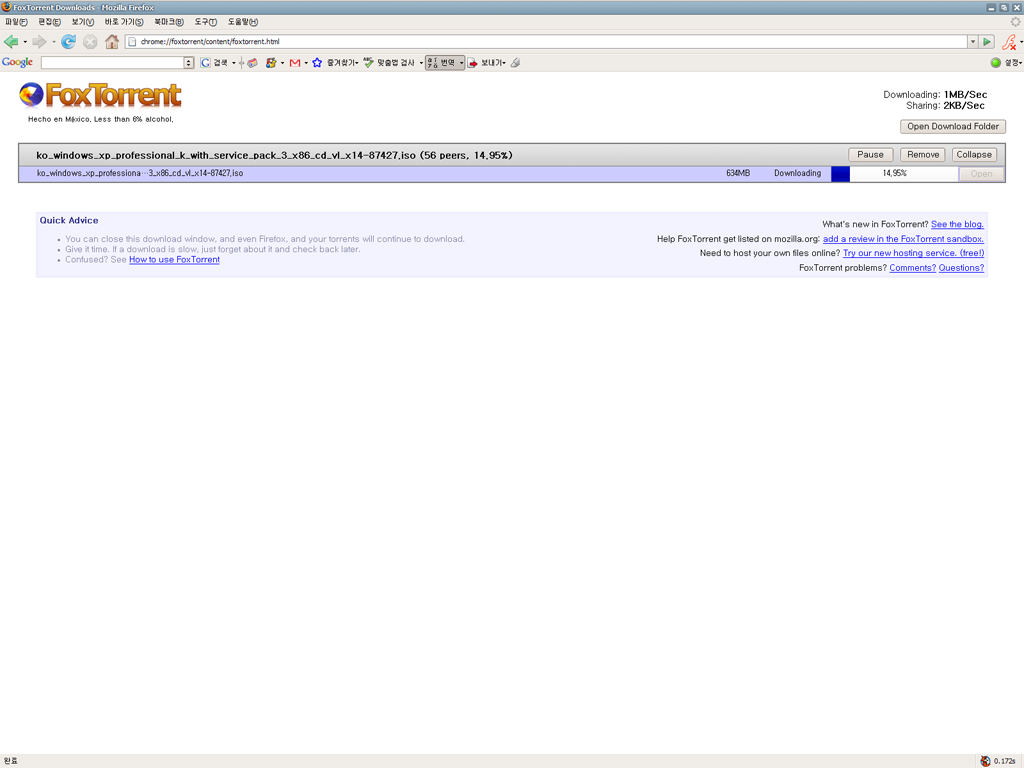This screenshot has height=768, width=1024.
Task: Click the 634MB file size value
Action: pos(738,174)
